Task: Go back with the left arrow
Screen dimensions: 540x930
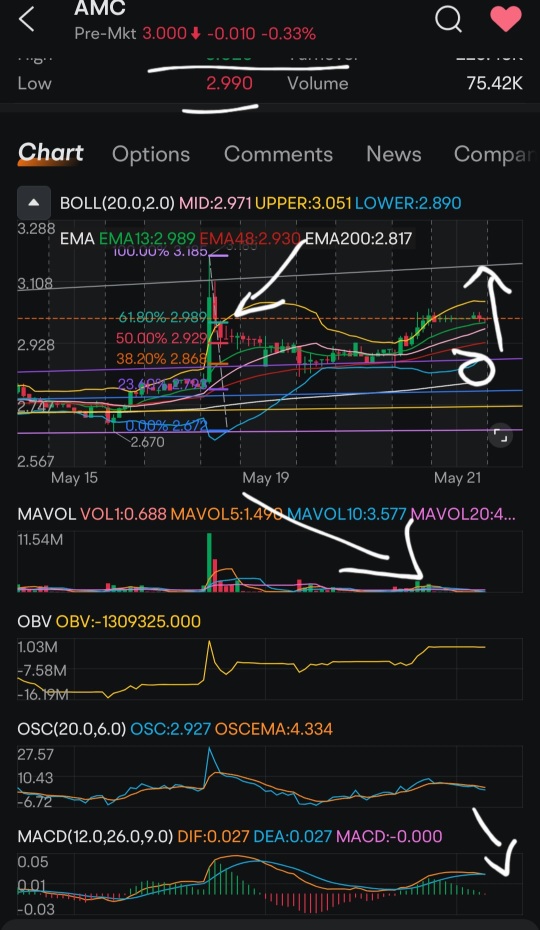Action: coord(27,19)
